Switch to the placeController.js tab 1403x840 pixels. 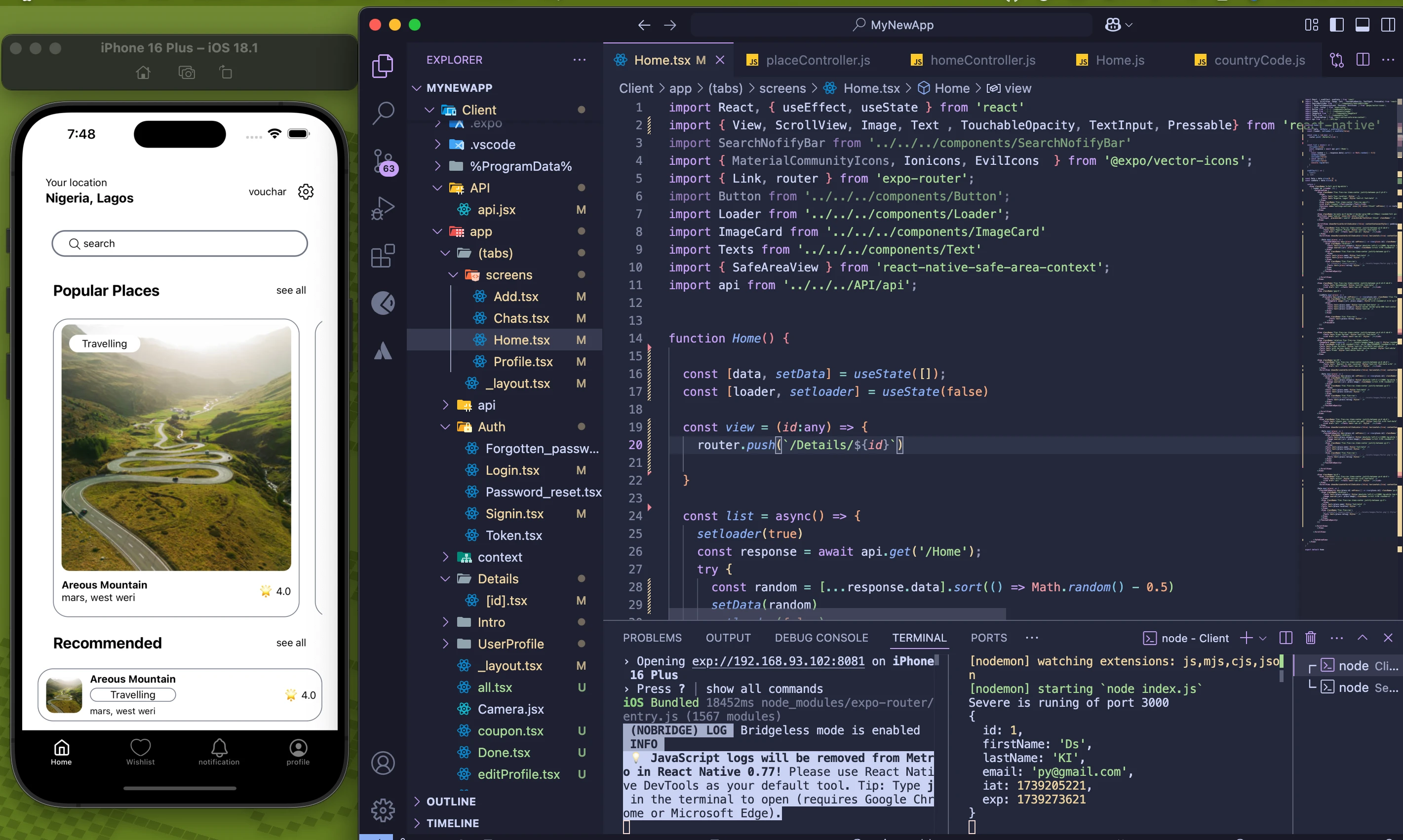point(817,60)
